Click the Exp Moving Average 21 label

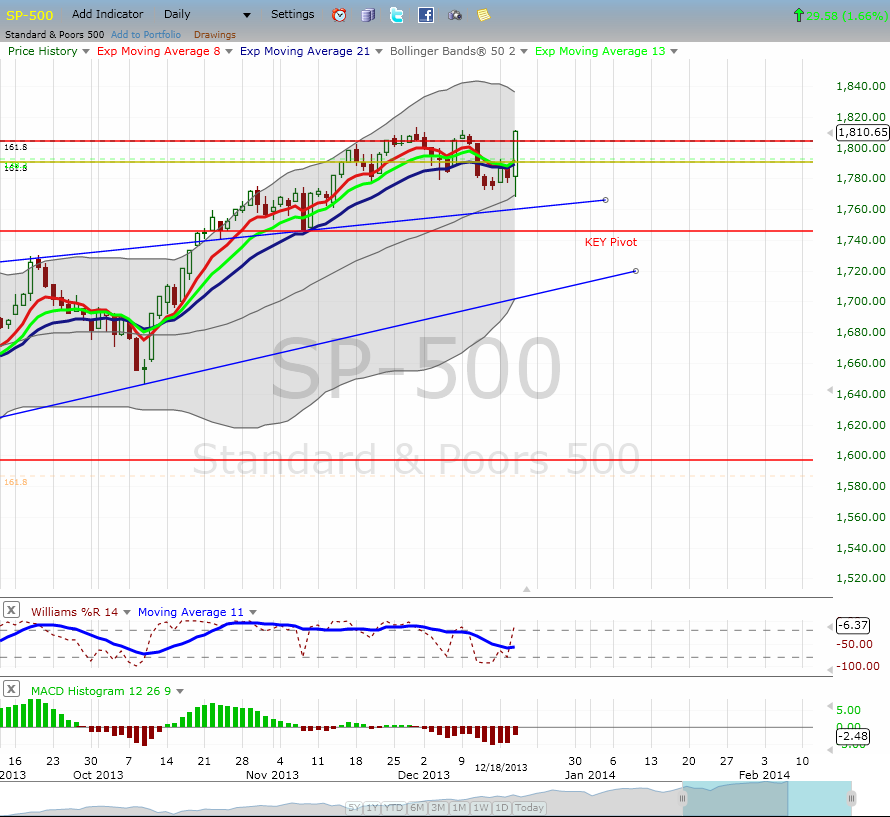pos(305,51)
